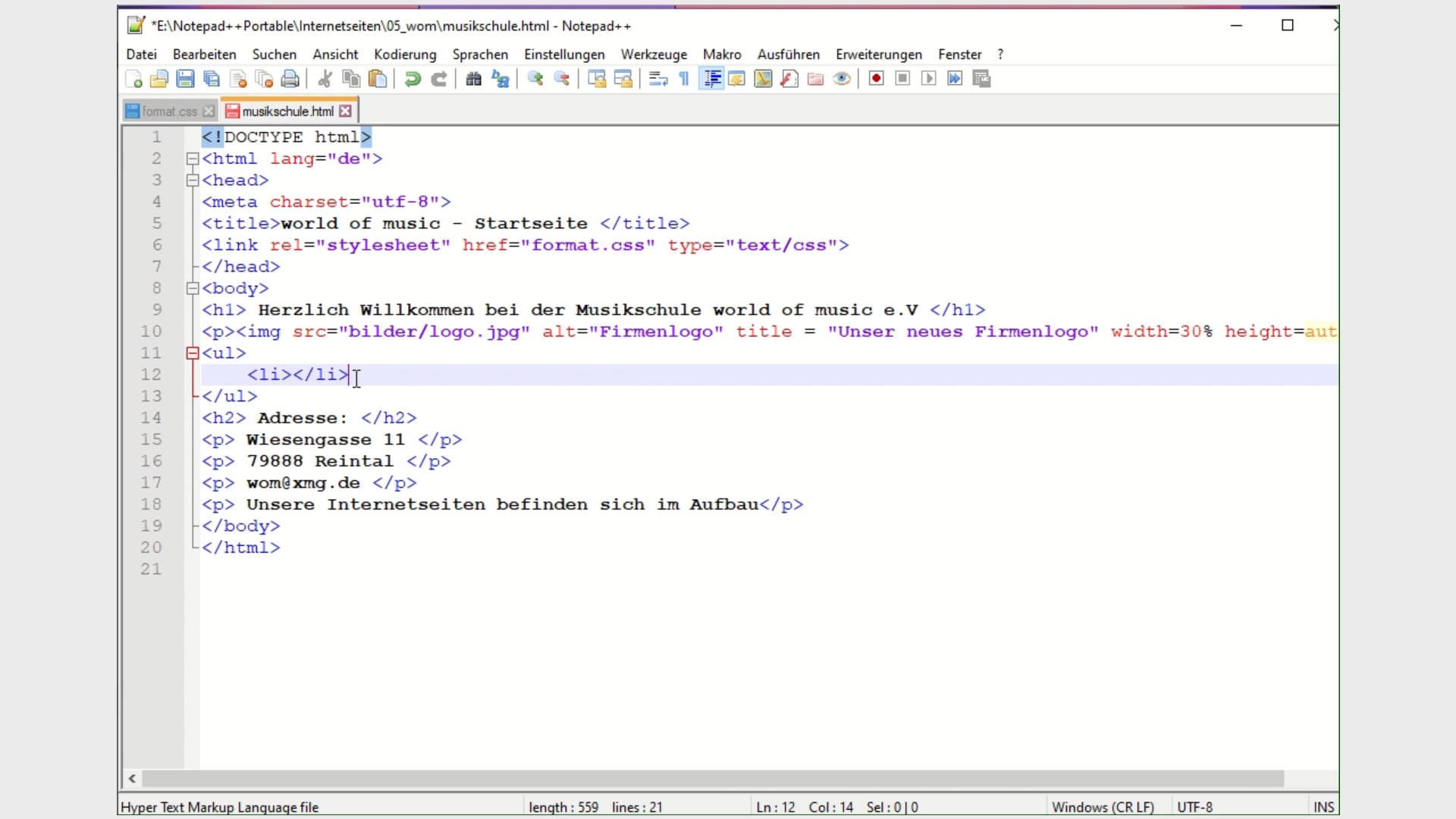The width and height of the screenshot is (1456, 819).
Task: Click the Cut scissors icon
Action: [x=325, y=79]
